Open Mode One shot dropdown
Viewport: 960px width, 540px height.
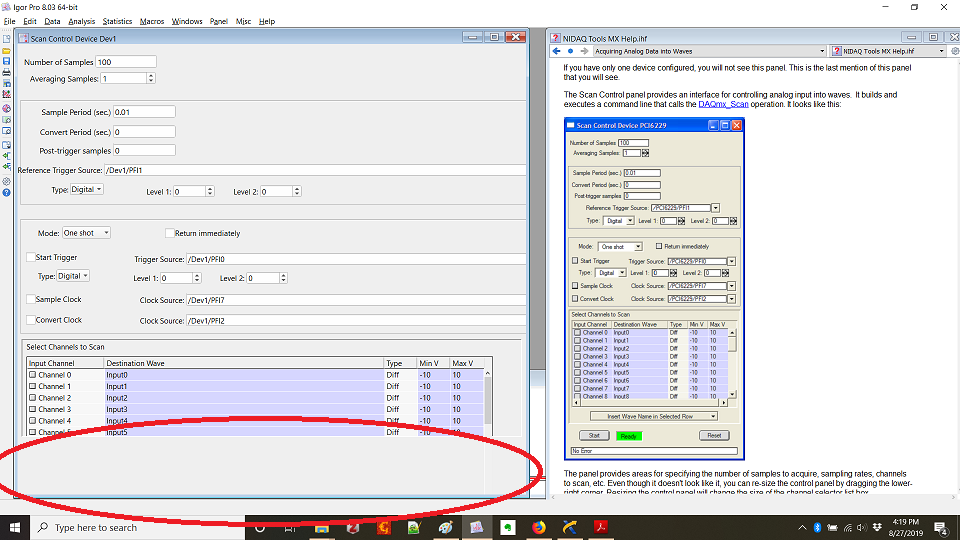click(x=86, y=233)
